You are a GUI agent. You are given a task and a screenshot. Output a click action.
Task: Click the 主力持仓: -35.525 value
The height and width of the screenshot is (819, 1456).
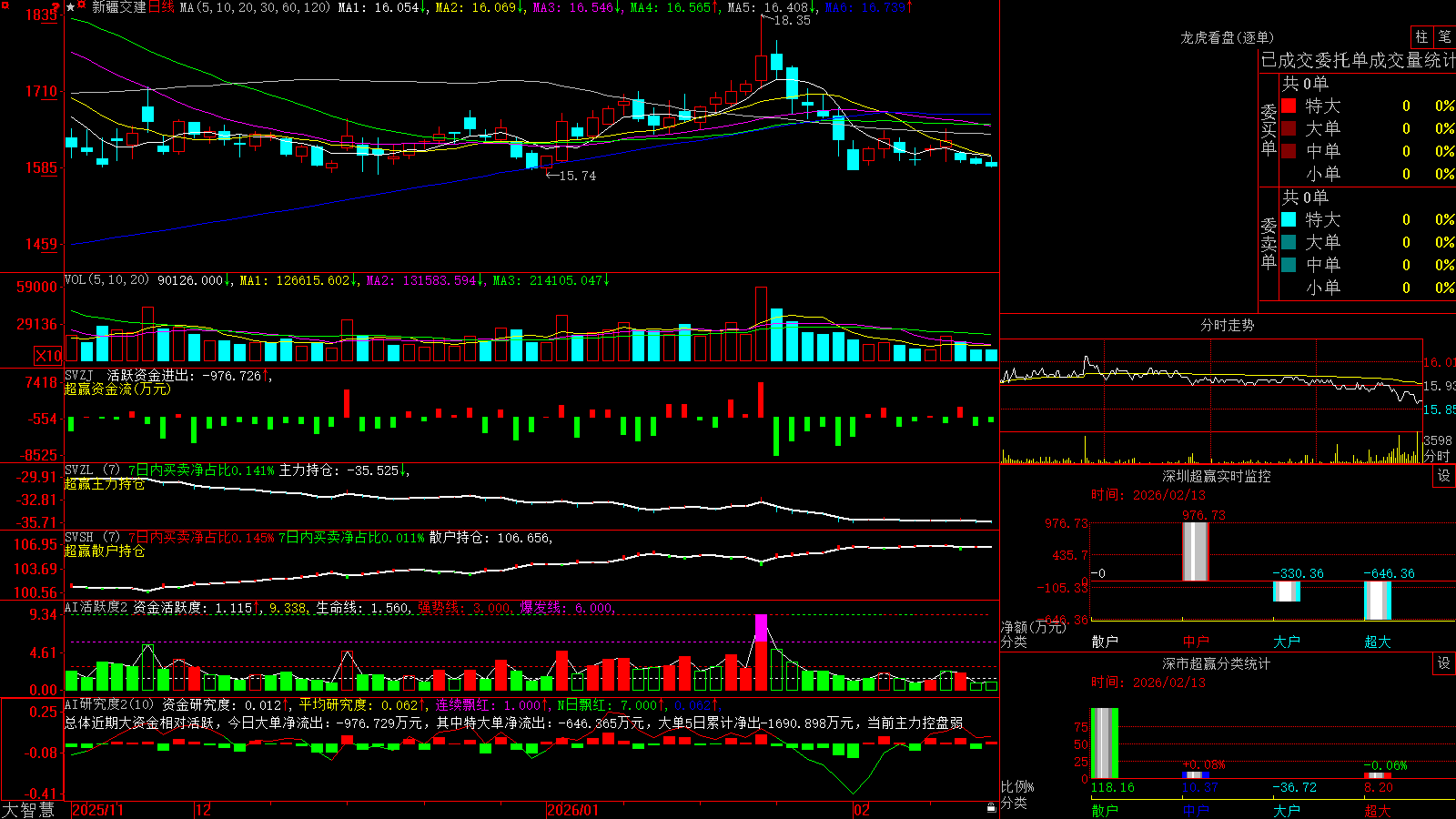pos(339,470)
